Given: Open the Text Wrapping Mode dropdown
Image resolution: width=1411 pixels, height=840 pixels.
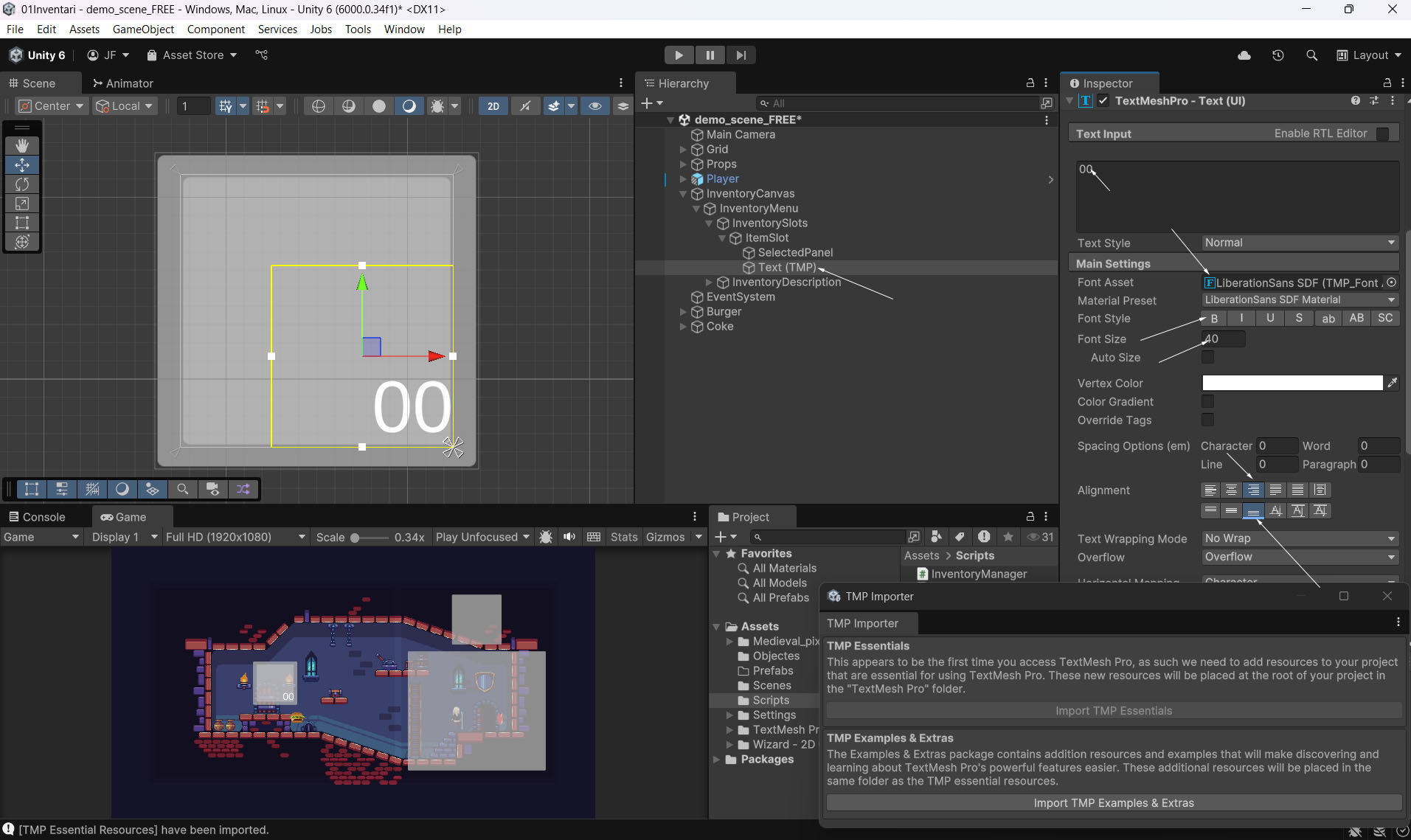Looking at the screenshot, I should pos(1300,538).
